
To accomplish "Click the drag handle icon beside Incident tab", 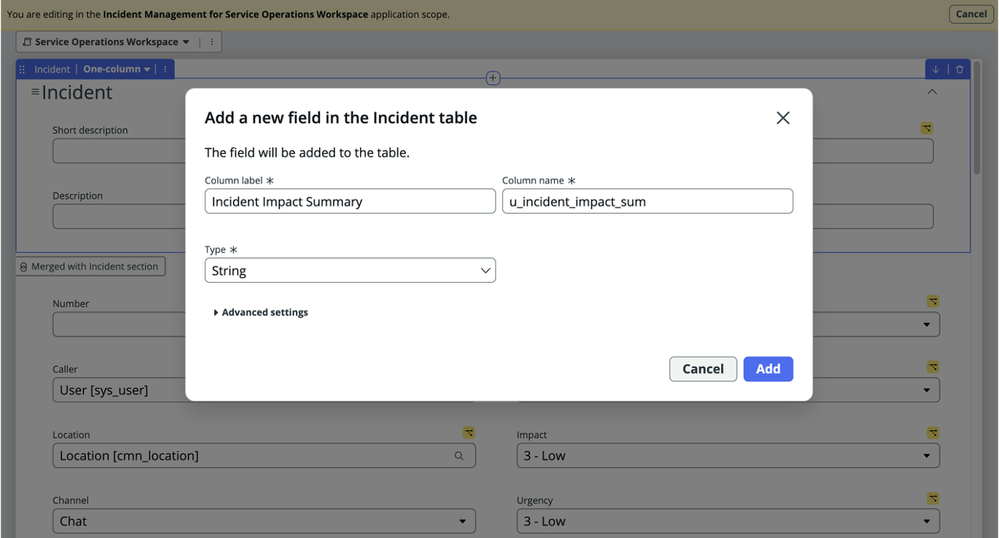I will tap(22, 69).
